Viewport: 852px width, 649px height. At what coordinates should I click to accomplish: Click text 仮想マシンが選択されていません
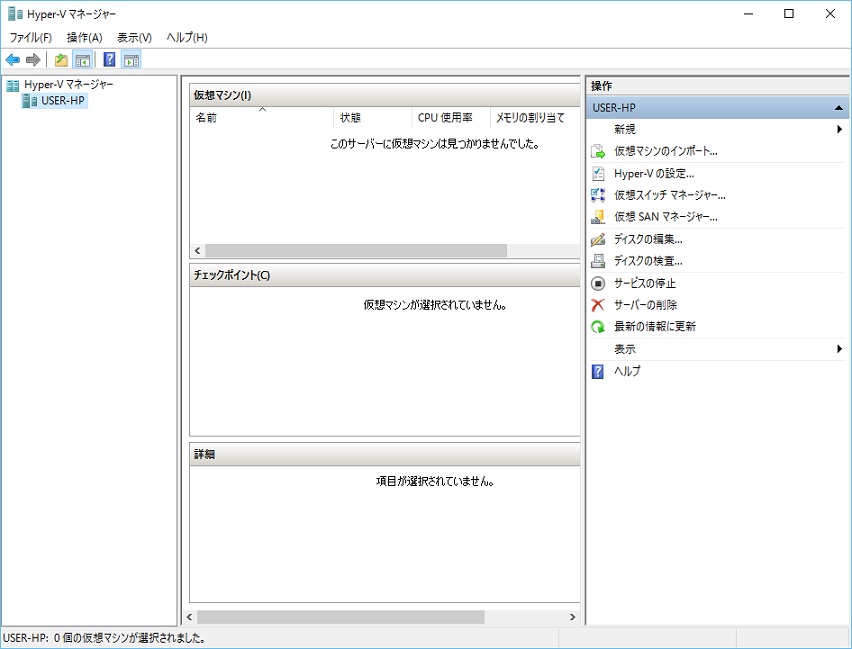(x=435, y=305)
